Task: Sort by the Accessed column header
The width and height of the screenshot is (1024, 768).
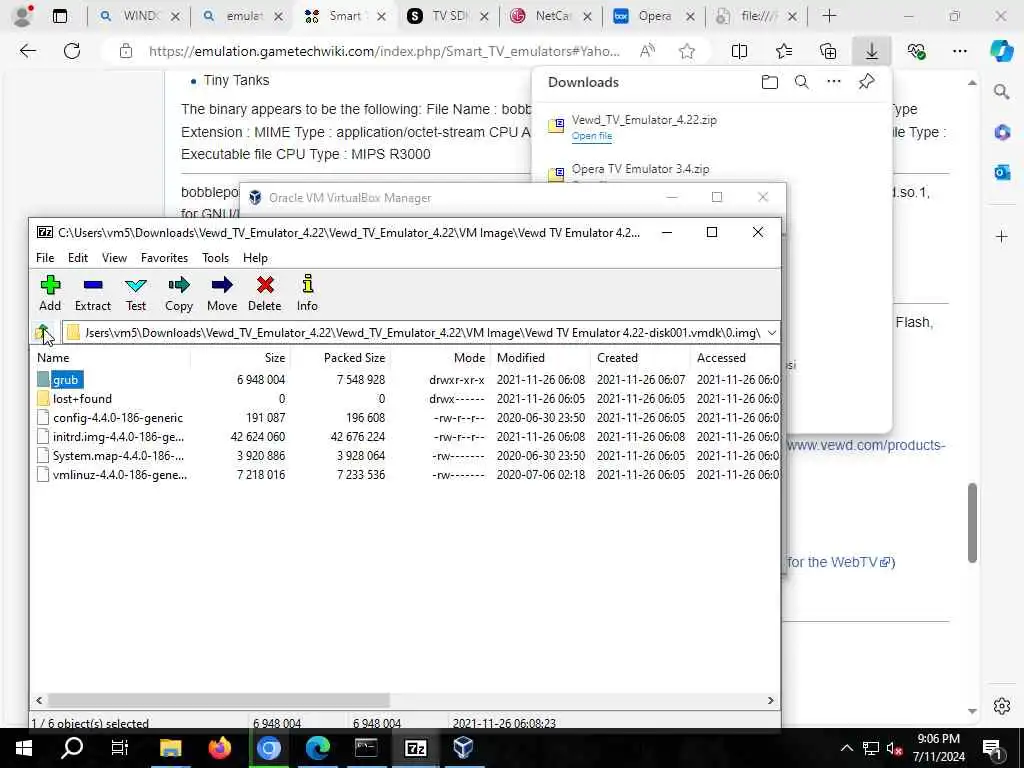Action: [x=735, y=358]
